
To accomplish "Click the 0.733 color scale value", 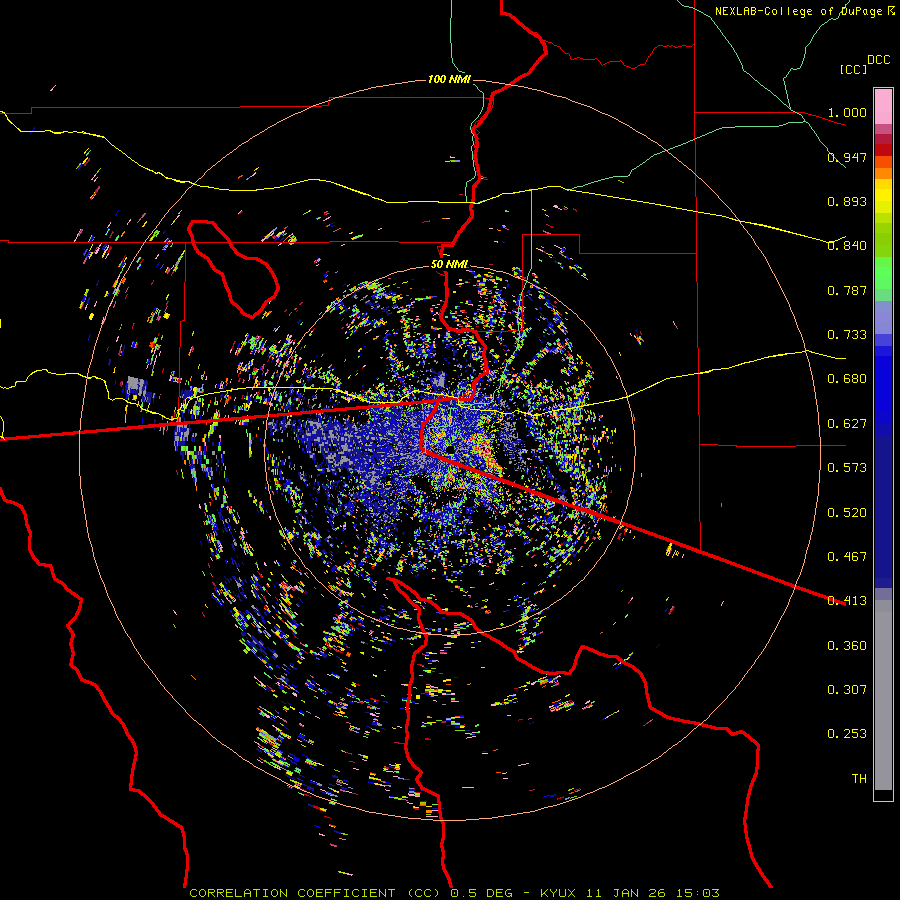I will click(x=847, y=335).
